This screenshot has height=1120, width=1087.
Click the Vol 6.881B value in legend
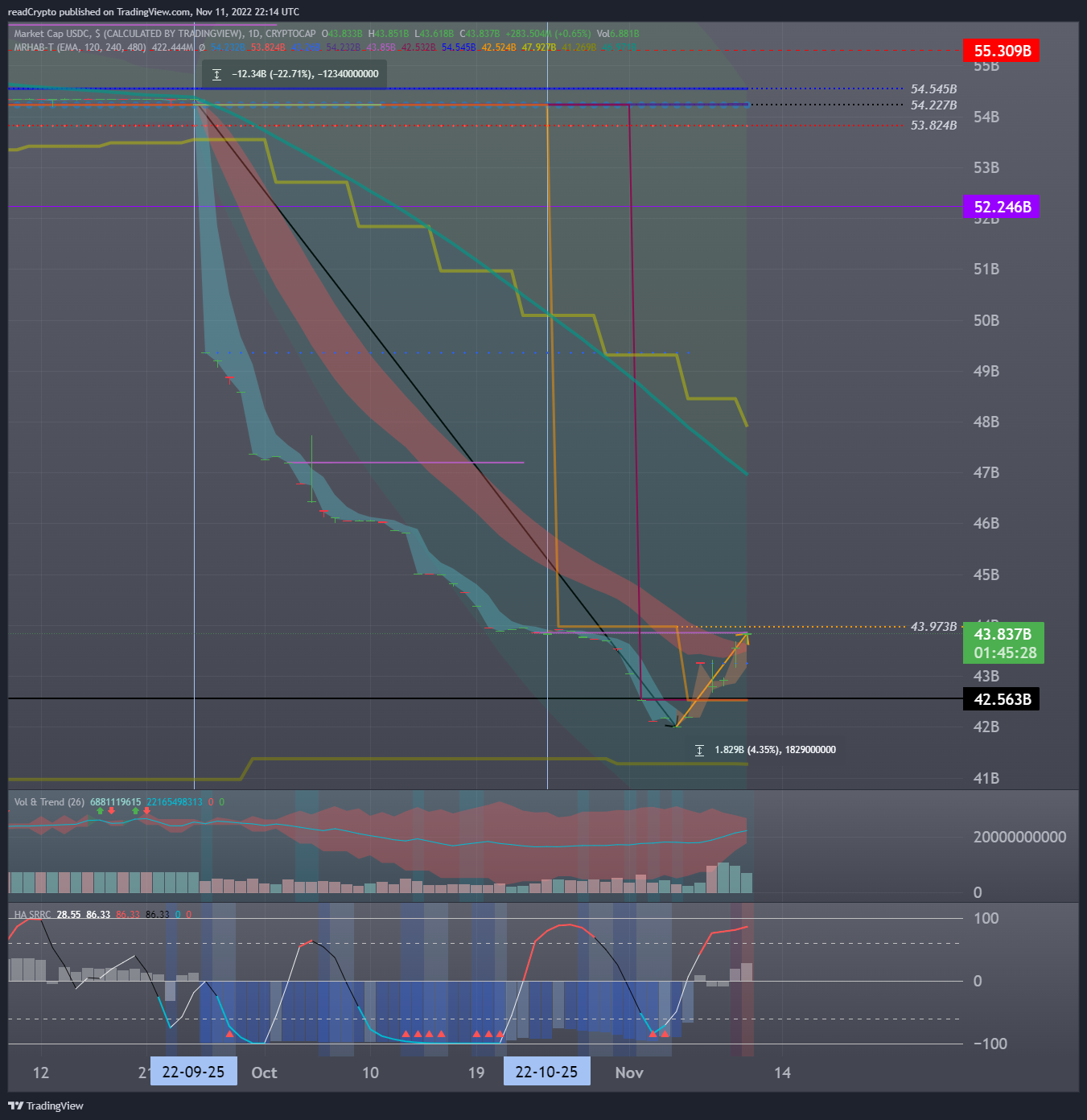point(618,34)
